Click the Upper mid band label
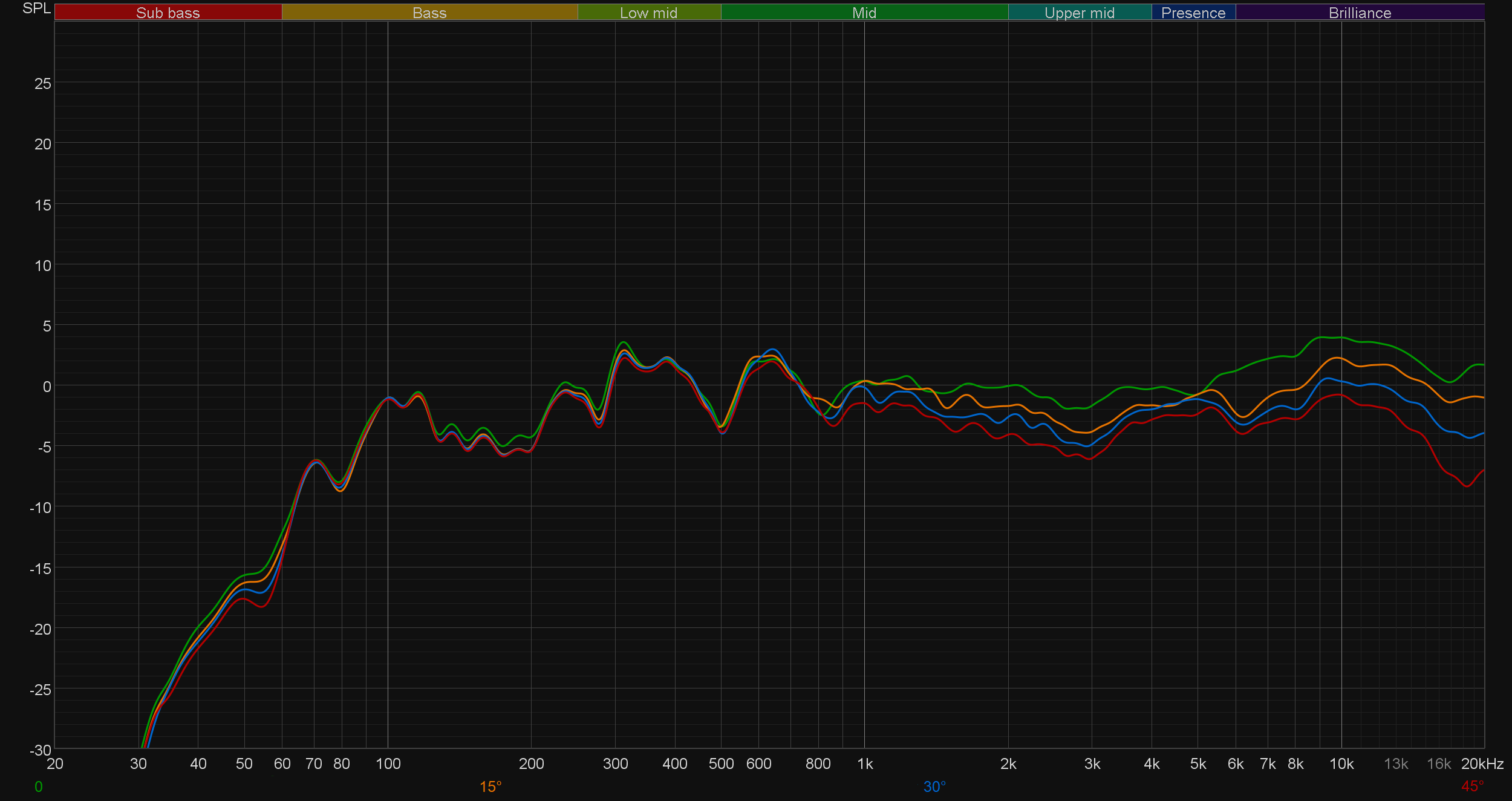 coord(1079,13)
